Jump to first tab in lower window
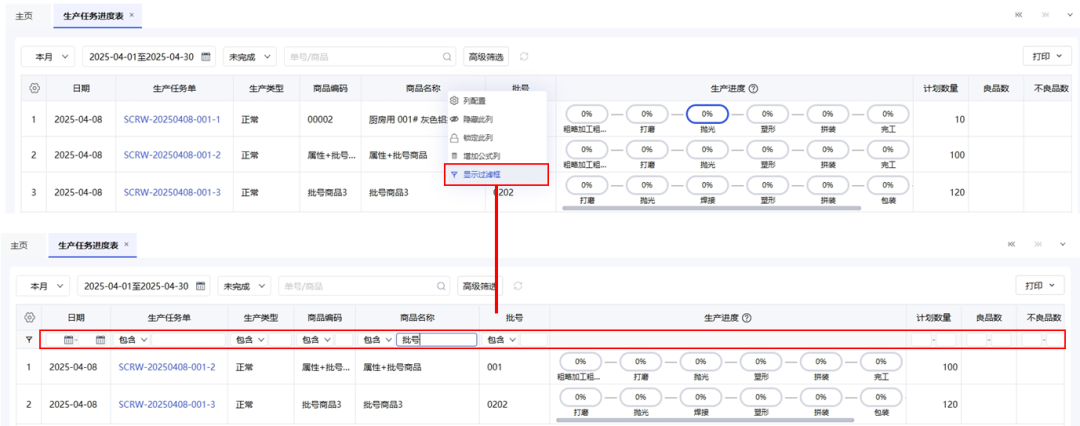The width and height of the screenshot is (1080, 426). [x=1011, y=244]
